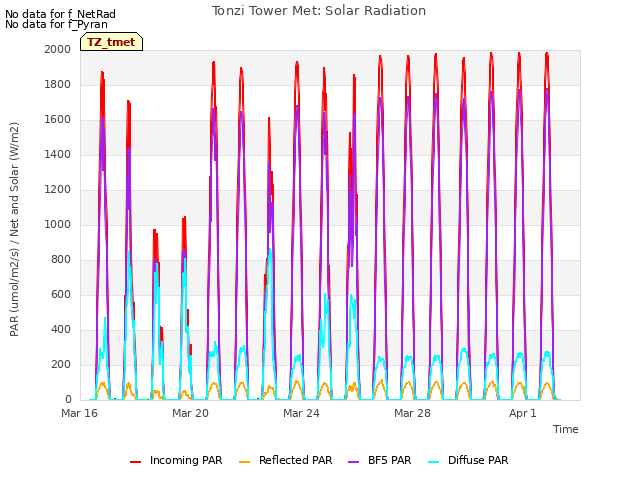640x480 pixels.
Task: Click the Incoming PAR legend label
Action: pyautogui.click(x=186, y=460)
